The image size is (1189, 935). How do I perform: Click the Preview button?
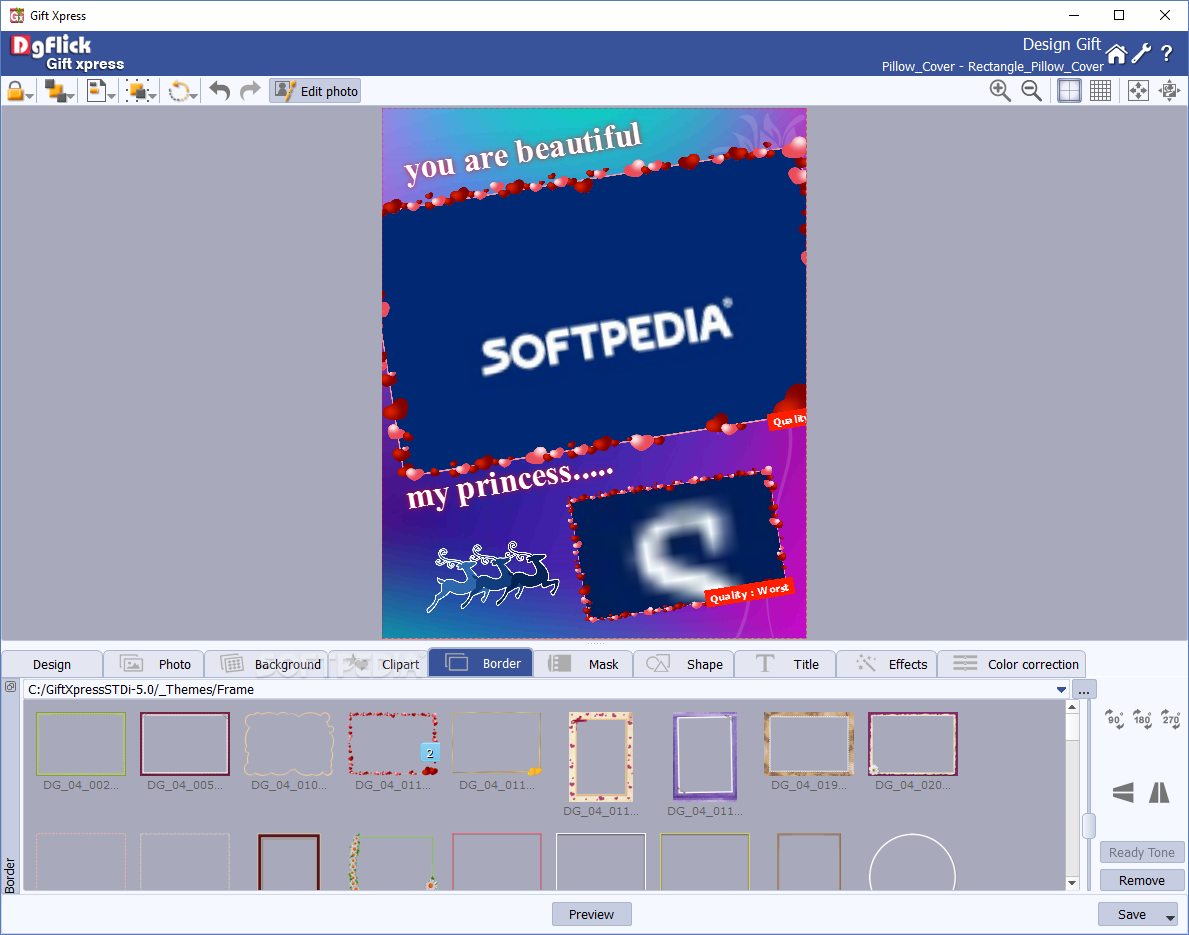591,915
